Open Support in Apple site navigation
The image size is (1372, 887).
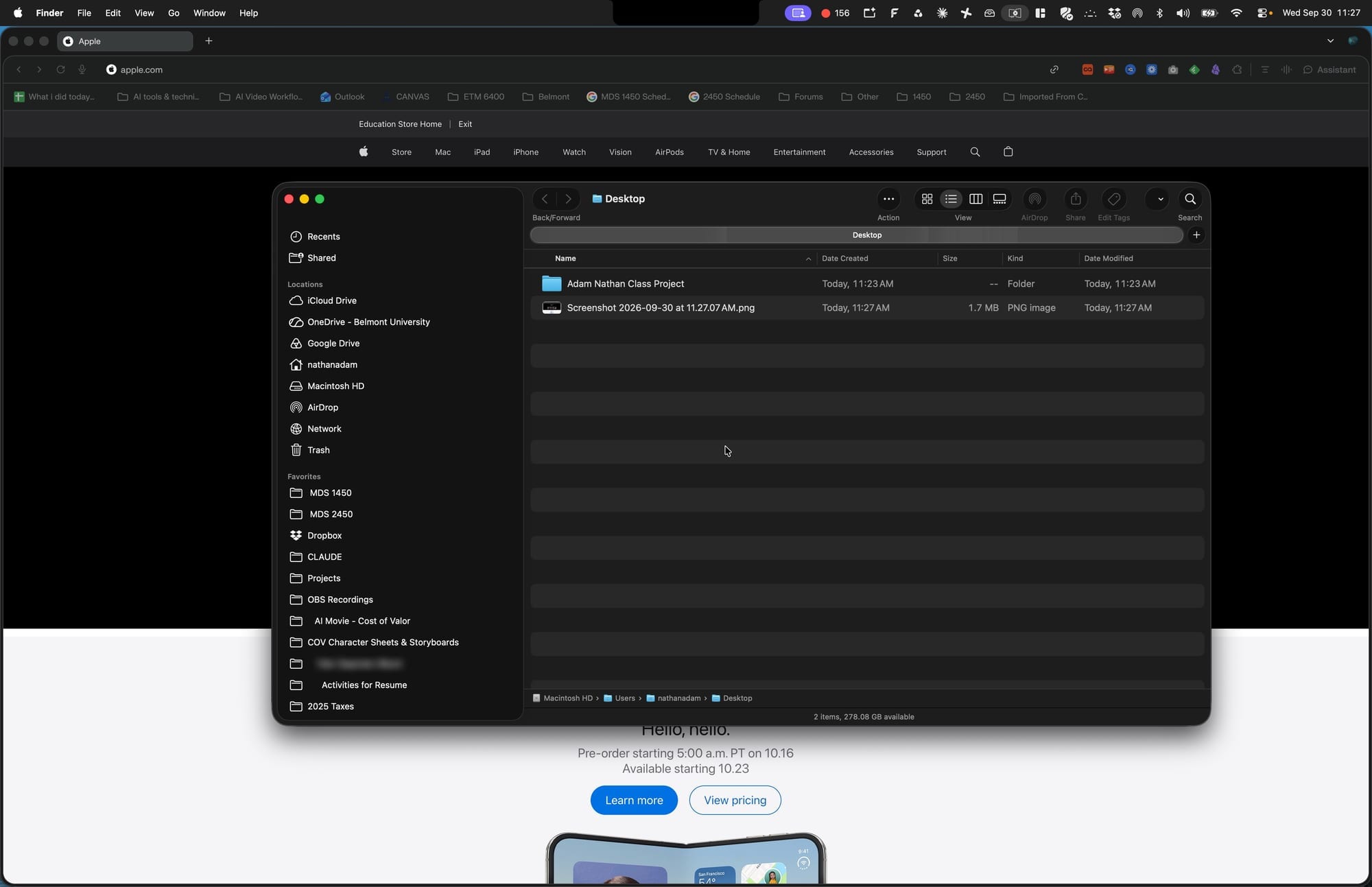click(x=931, y=152)
